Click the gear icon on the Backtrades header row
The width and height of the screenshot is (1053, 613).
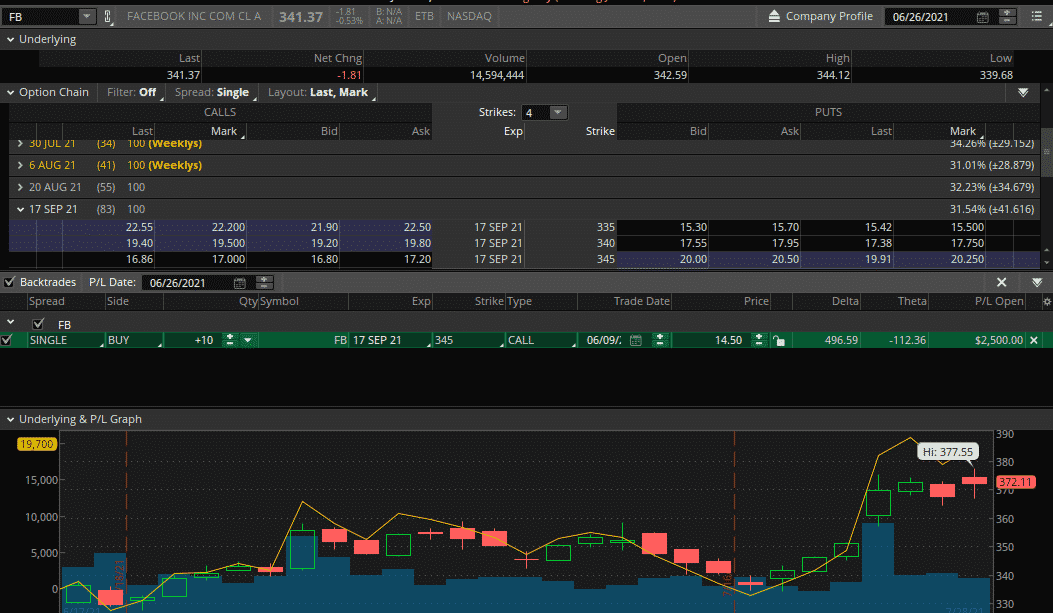1047,302
